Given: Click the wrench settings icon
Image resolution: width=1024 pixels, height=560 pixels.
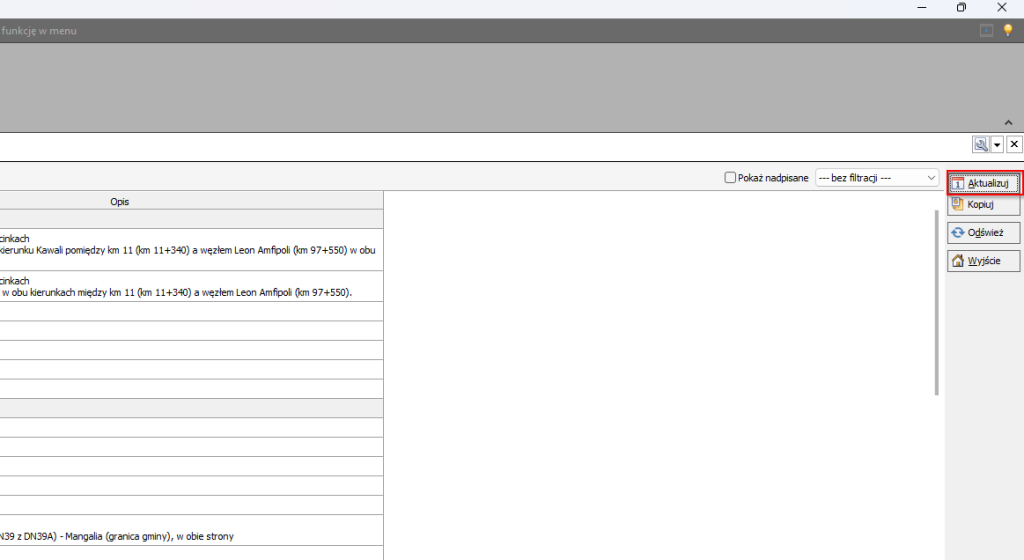Looking at the screenshot, I should tap(980, 145).
